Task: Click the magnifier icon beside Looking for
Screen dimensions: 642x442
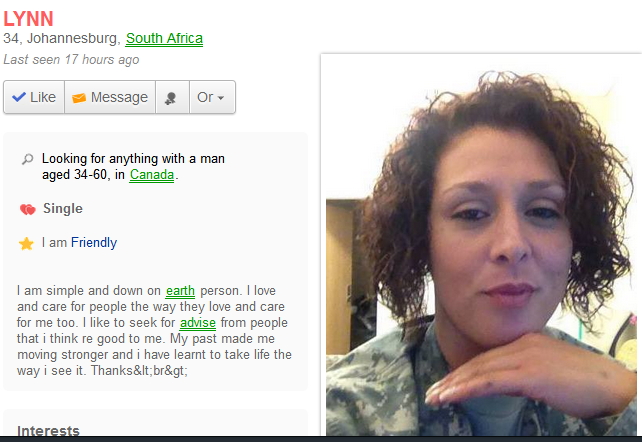Action: pos(27,159)
